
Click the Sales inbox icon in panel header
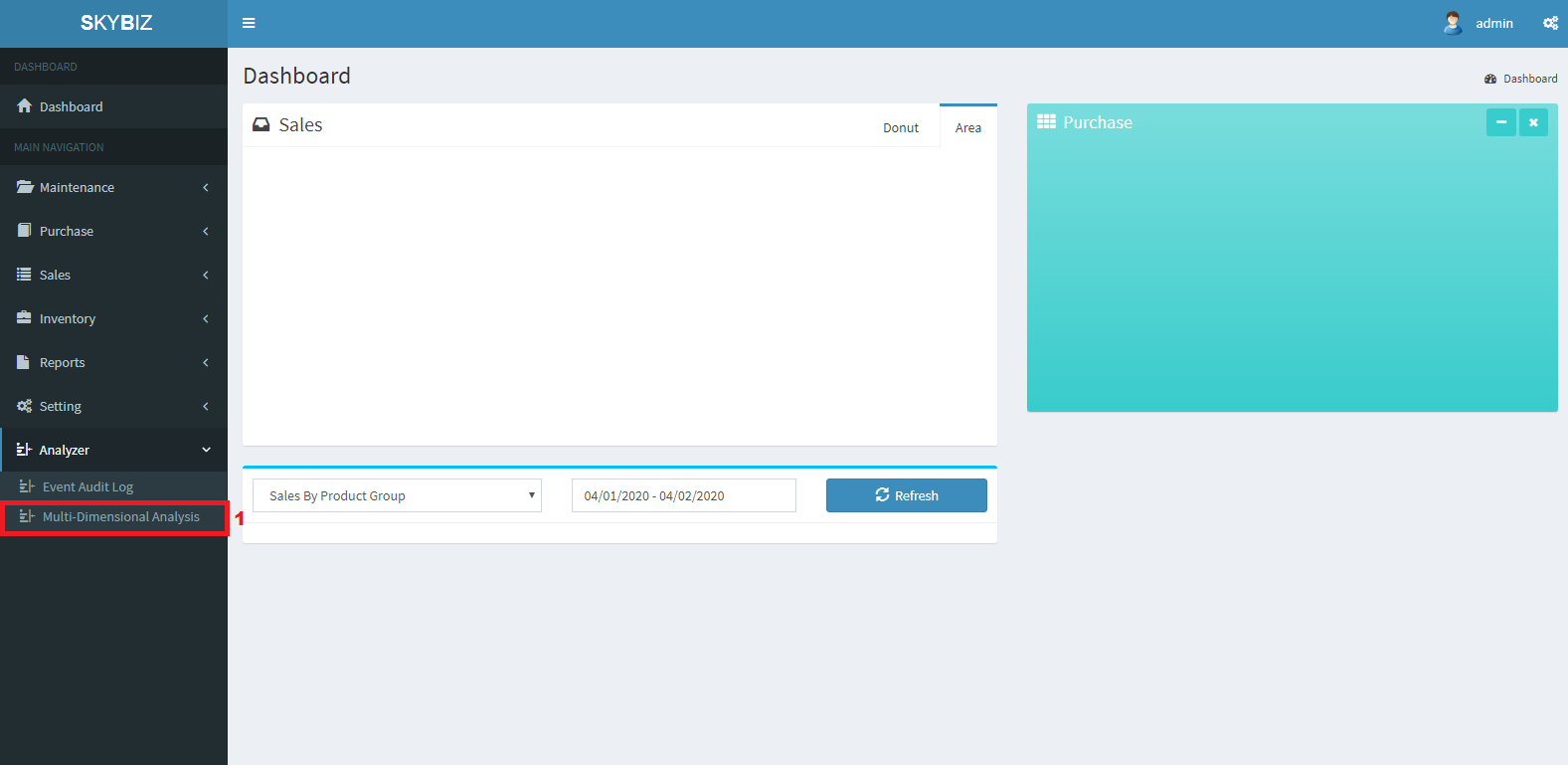pos(261,125)
